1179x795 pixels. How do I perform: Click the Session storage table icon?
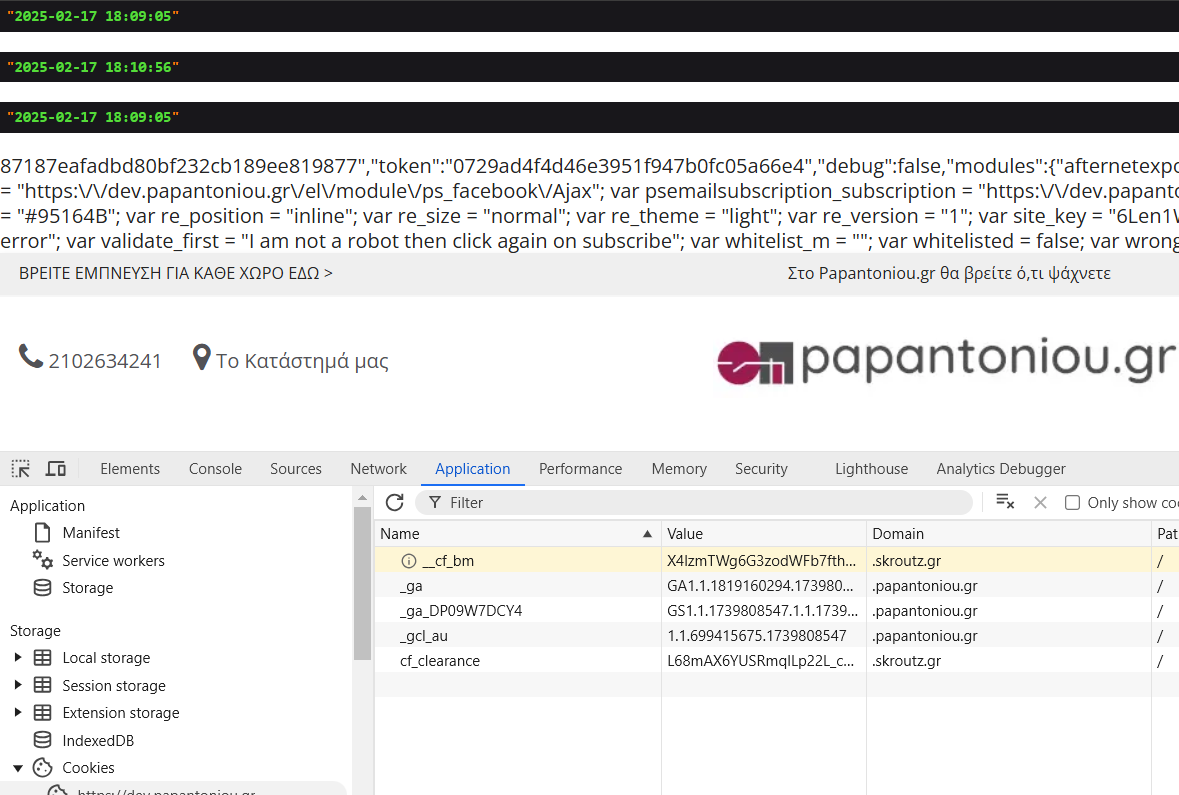point(43,685)
